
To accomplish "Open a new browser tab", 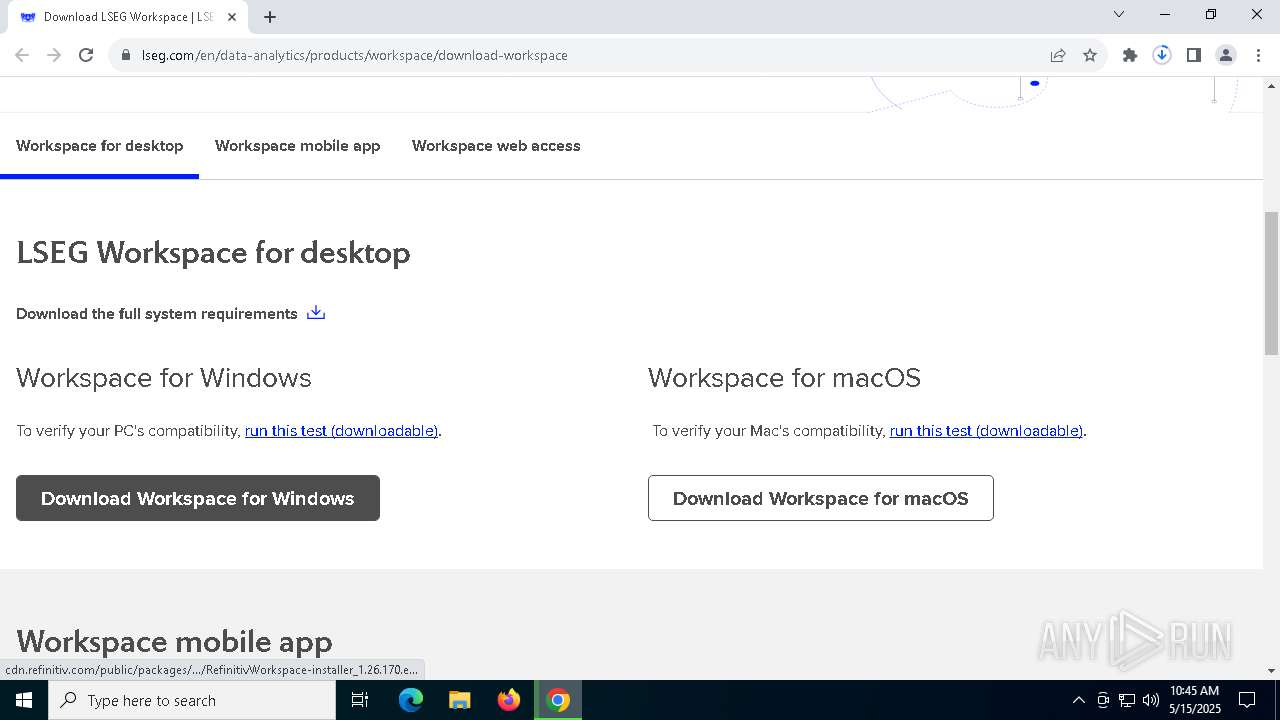I will (270, 17).
